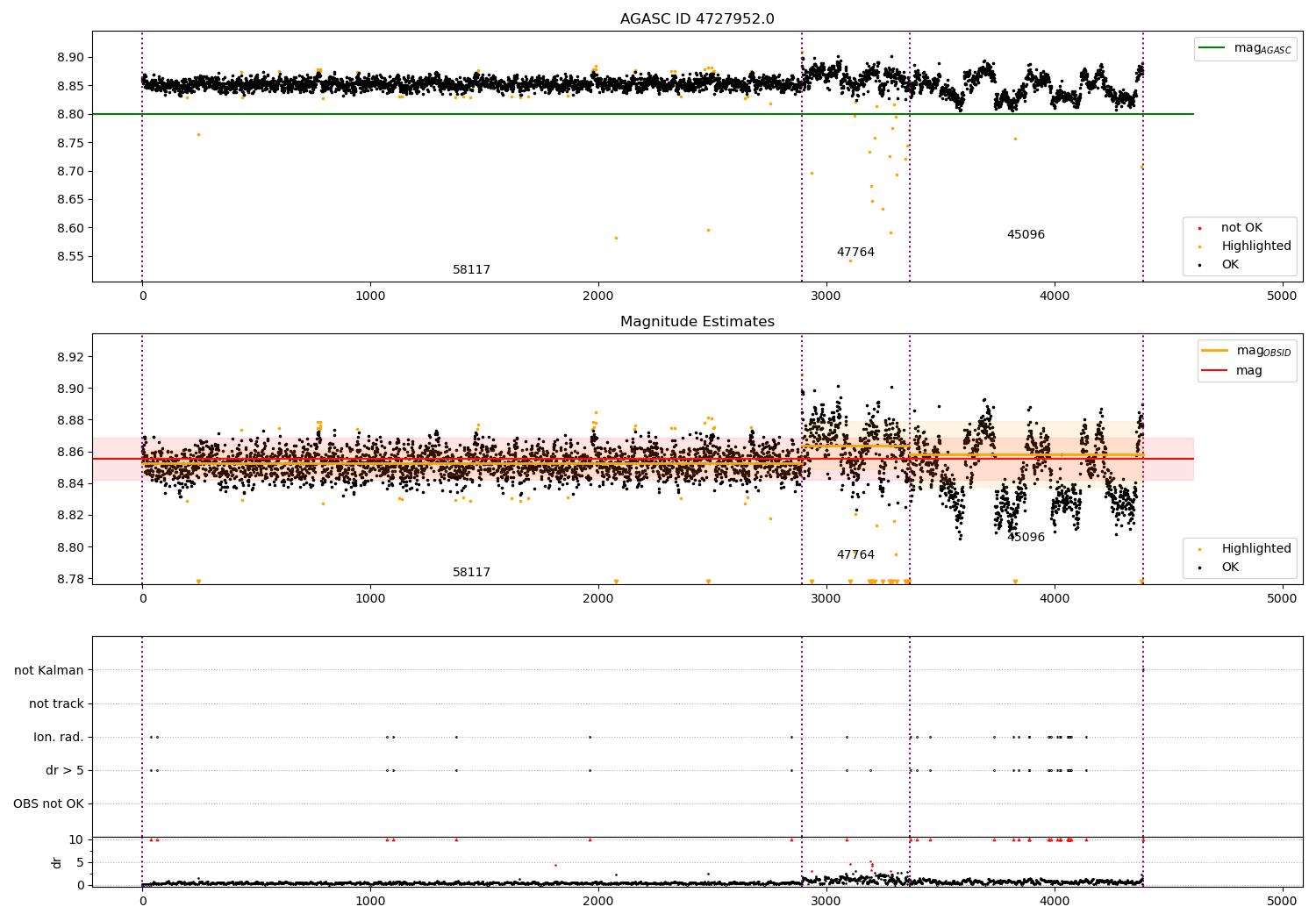Viewport: 1316px width, 921px height.
Task: Click the 'Ion. rad.' axis label
Action: [x=59, y=738]
